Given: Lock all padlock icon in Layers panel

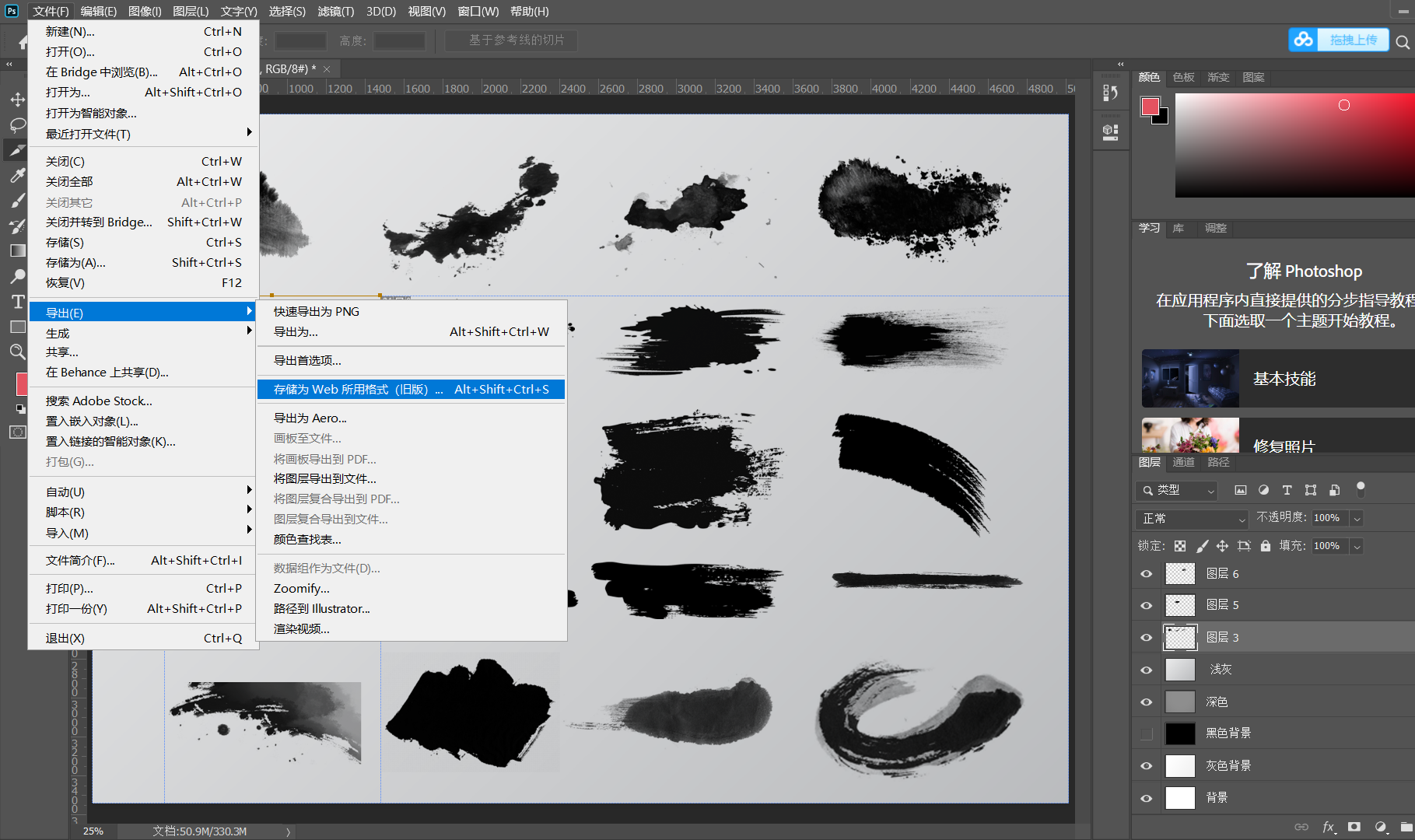Looking at the screenshot, I should coord(1266,546).
